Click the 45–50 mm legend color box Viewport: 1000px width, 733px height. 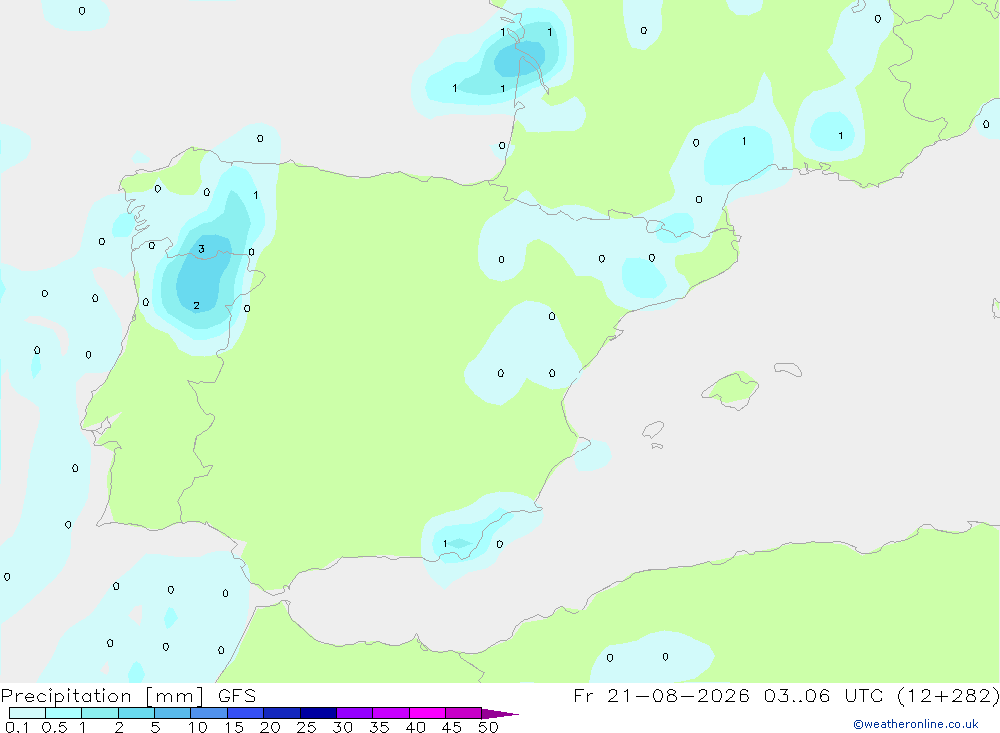(464, 713)
